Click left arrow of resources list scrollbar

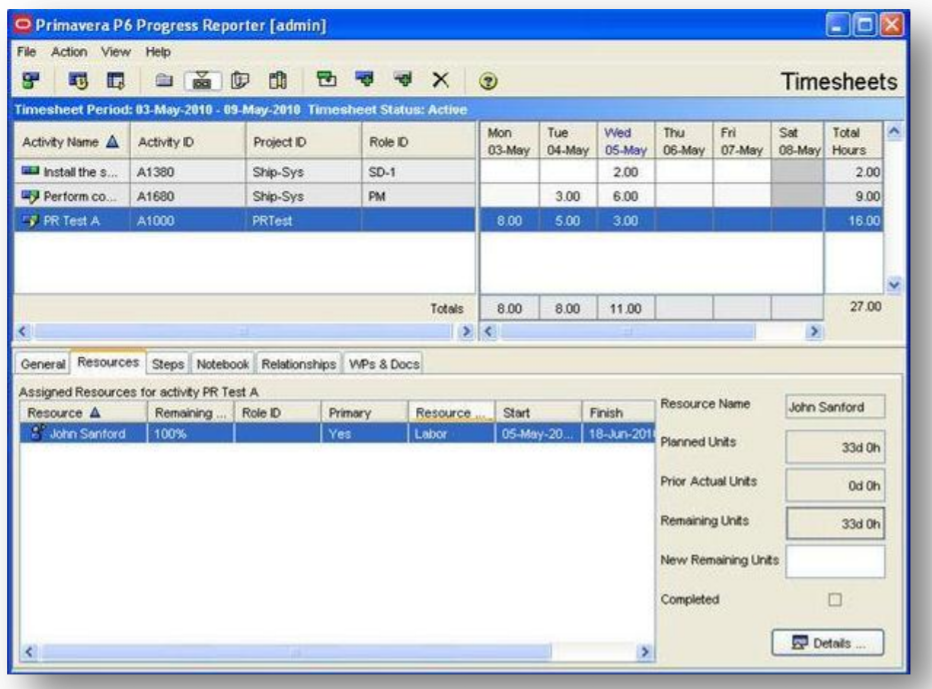pos(29,652)
